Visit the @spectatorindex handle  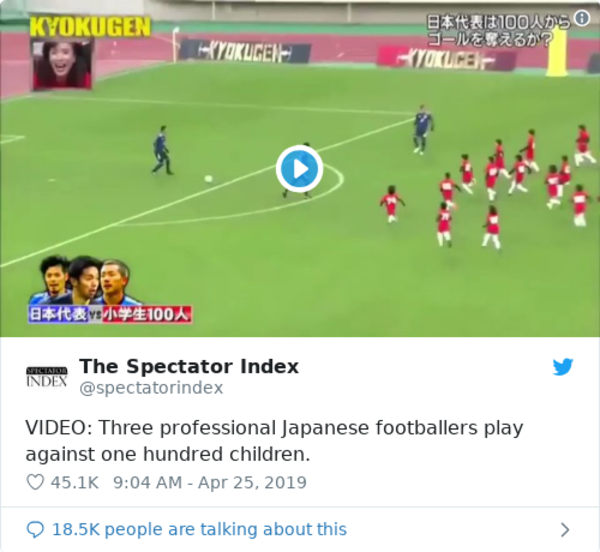coord(151,388)
